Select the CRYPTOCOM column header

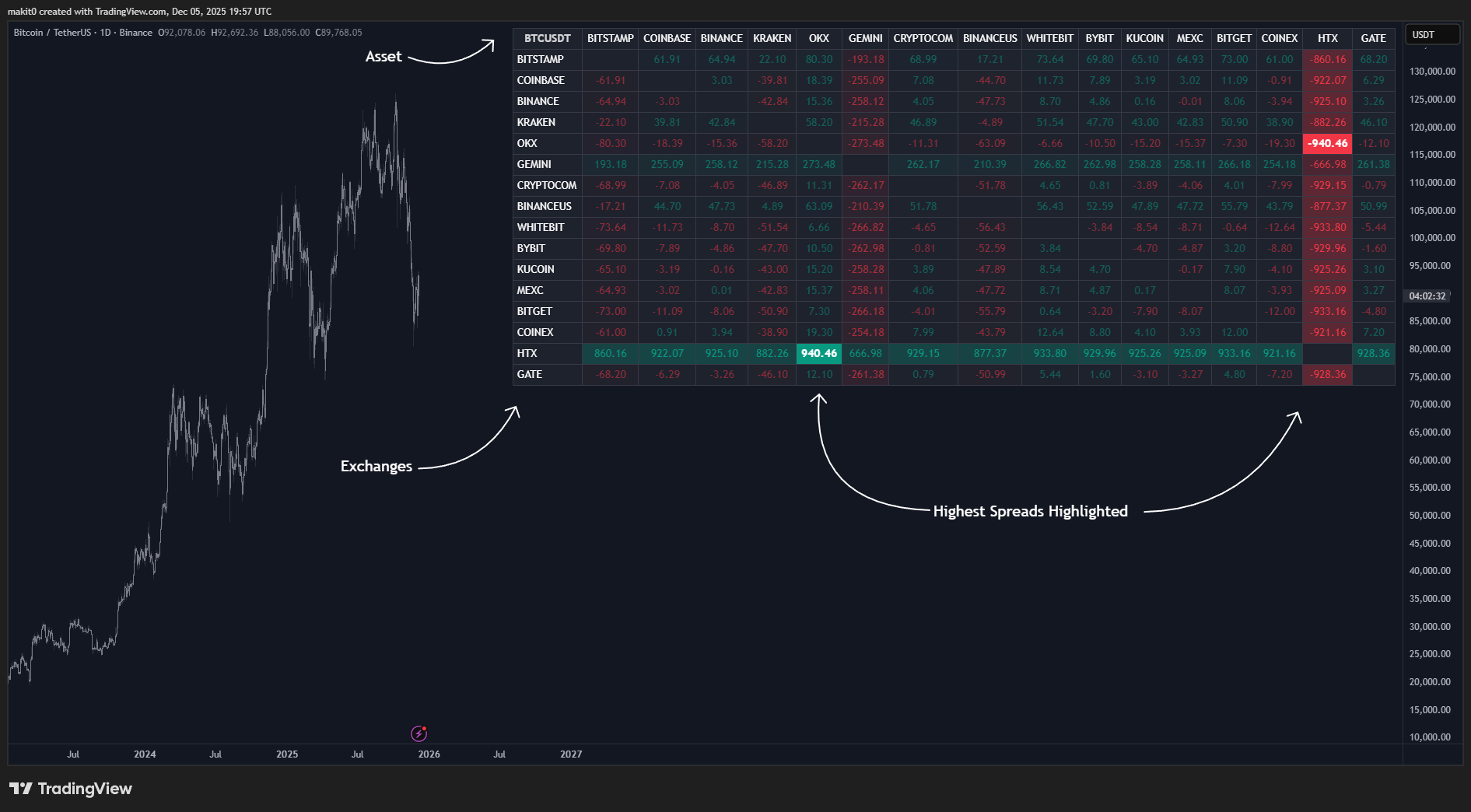(x=923, y=38)
